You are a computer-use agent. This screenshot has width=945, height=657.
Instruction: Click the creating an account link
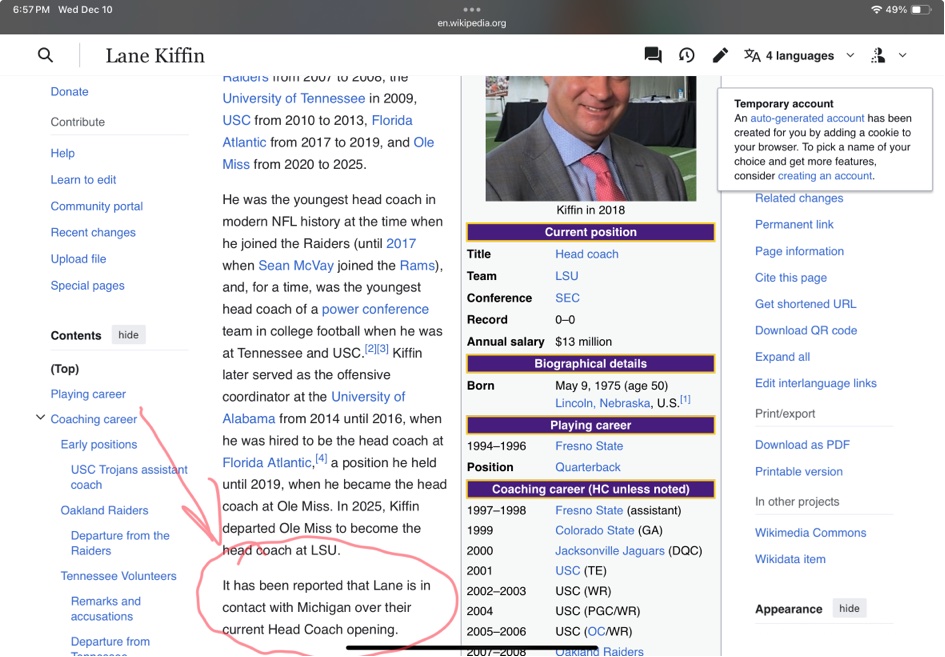(x=825, y=176)
